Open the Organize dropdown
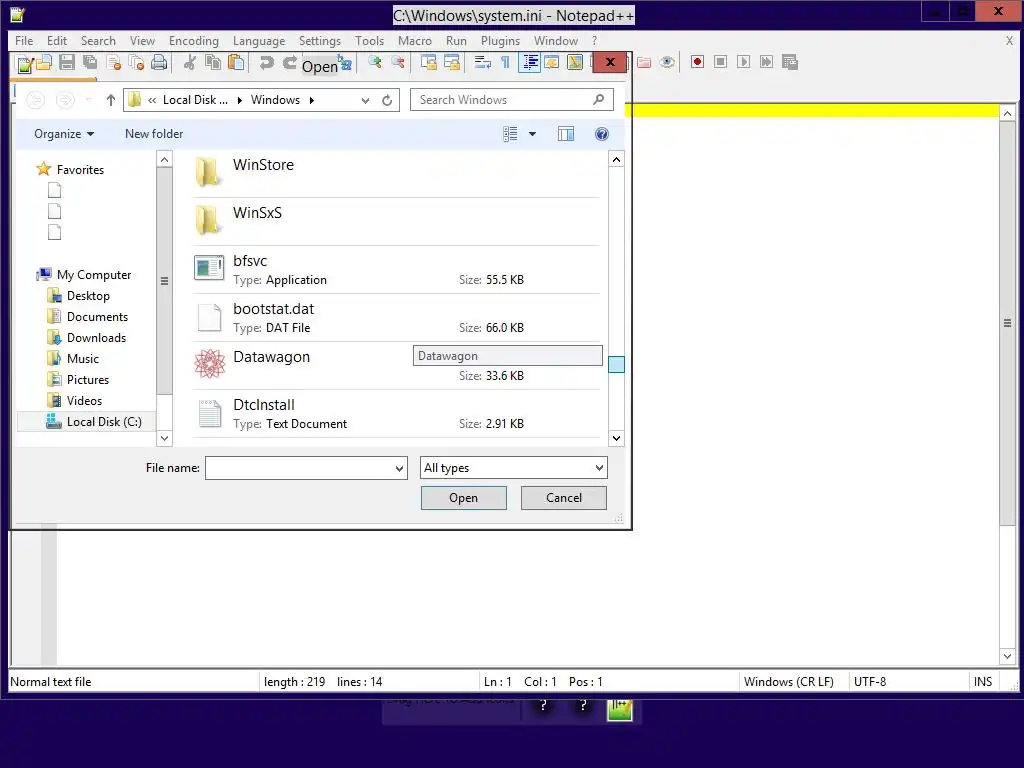The height and width of the screenshot is (768, 1024). (x=64, y=134)
